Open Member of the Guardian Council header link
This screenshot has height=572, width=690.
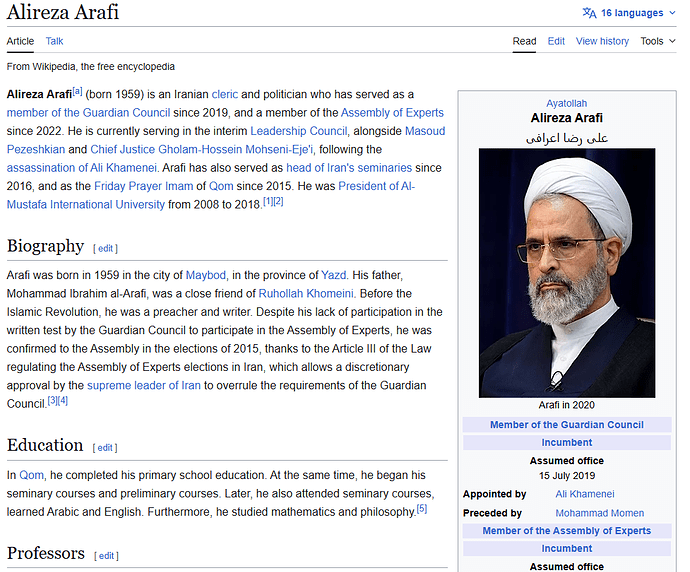(566, 425)
